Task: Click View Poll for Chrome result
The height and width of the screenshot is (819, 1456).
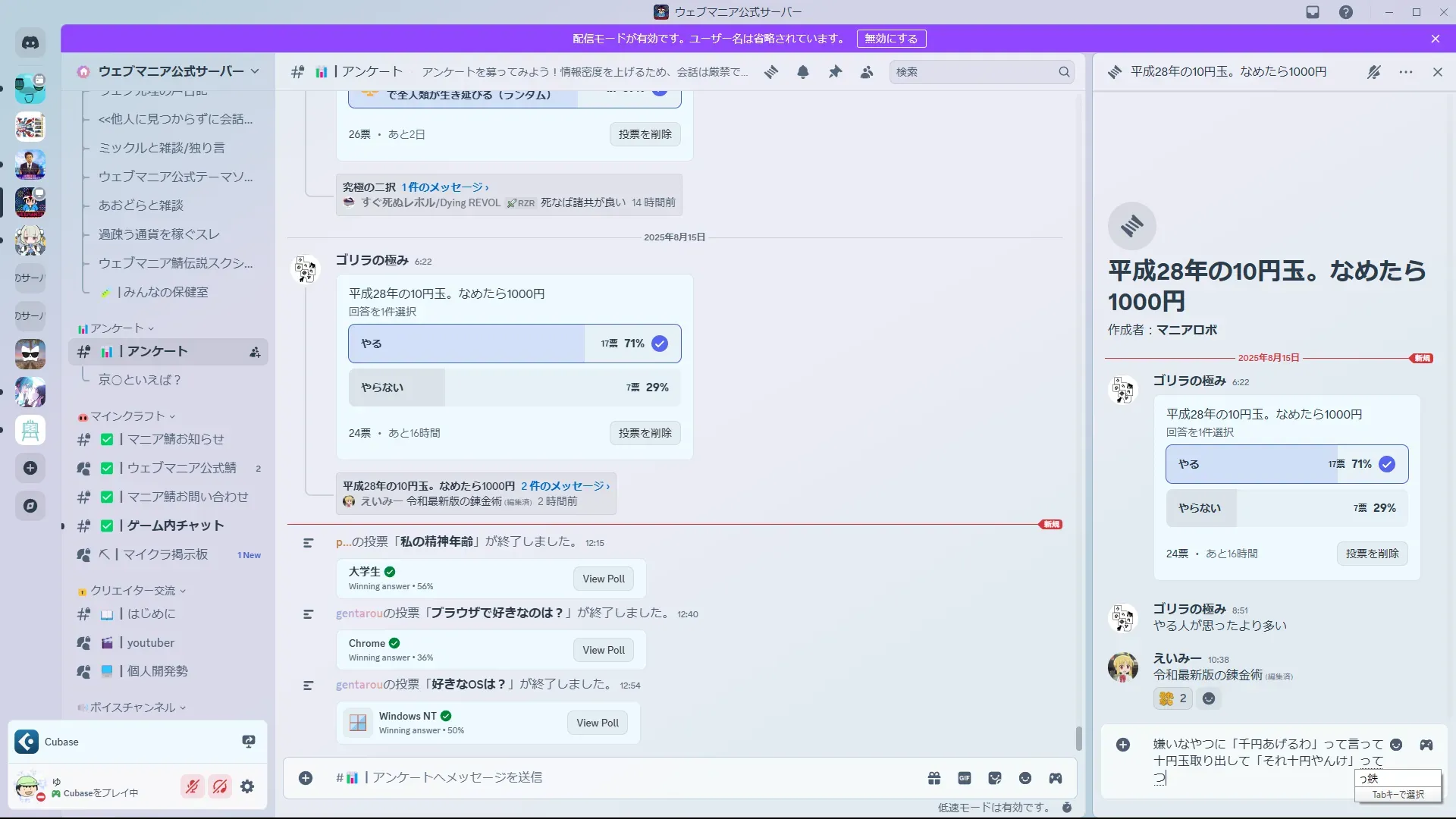Action: [x=604, y=650]
